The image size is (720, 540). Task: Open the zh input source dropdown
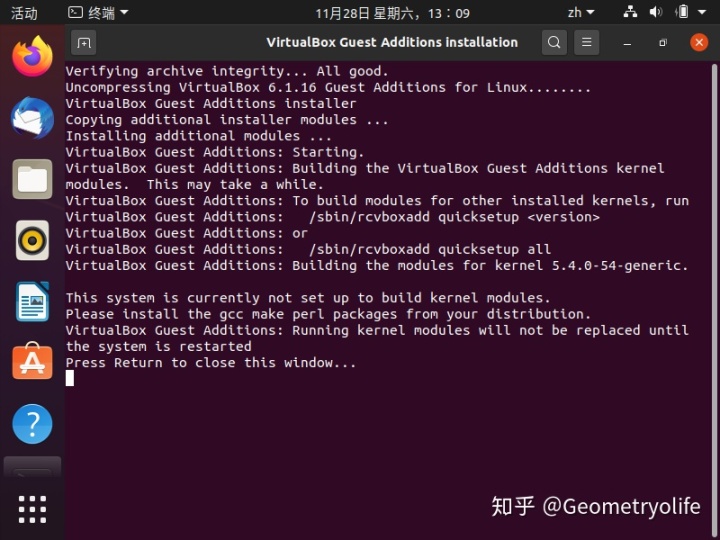[581, 12]
